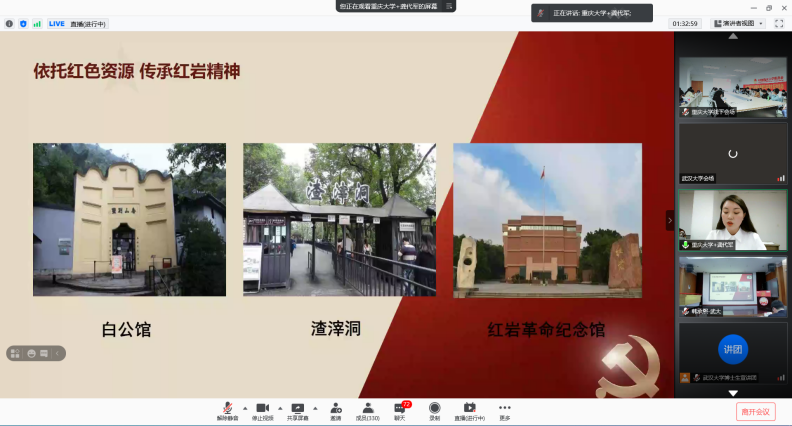Open the Live streaming (直播) settings
Viewport: 792px width, 426px height.
(469, 409)
